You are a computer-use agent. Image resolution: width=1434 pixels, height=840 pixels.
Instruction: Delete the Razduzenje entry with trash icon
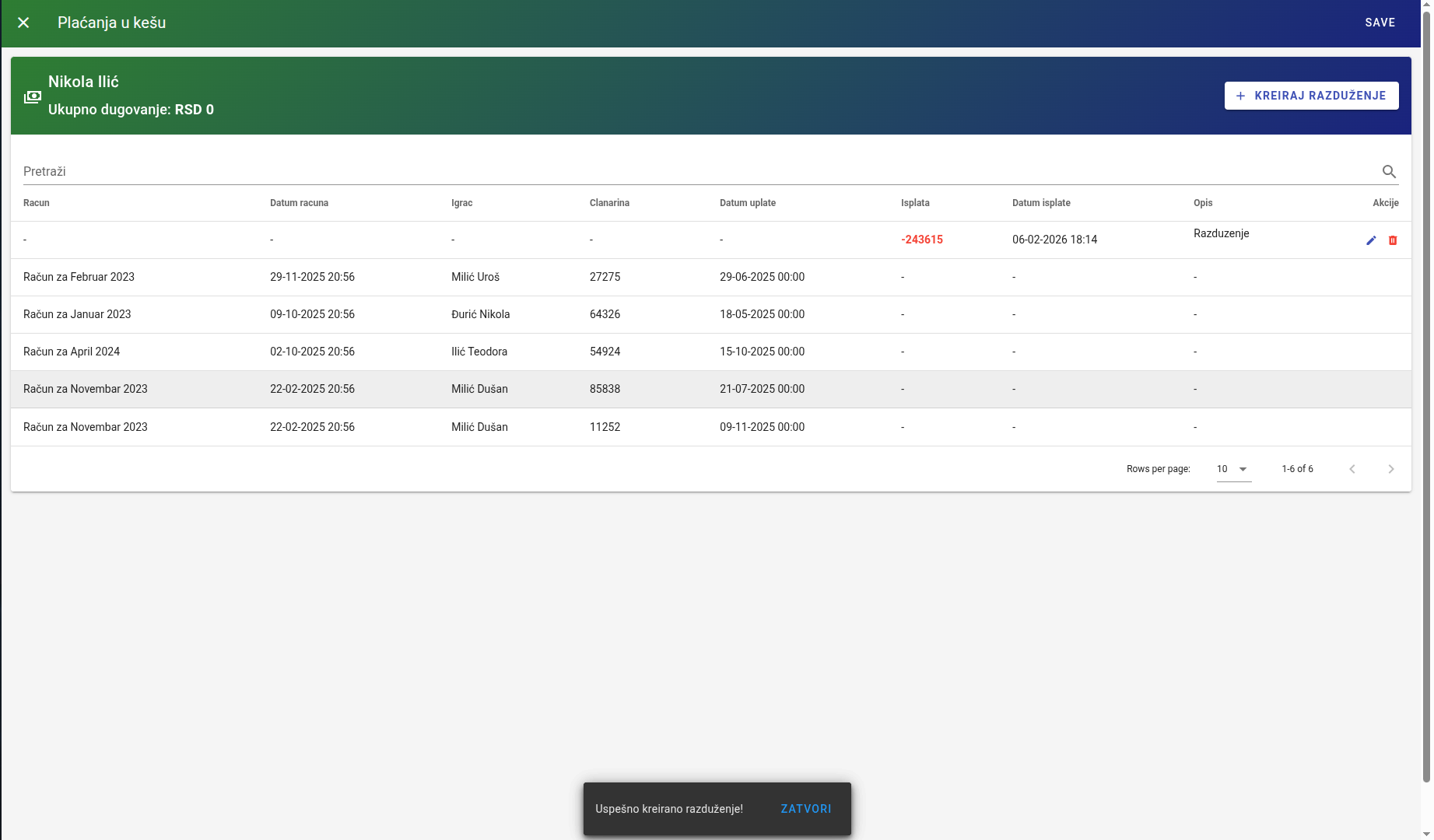coord(1393,240)
